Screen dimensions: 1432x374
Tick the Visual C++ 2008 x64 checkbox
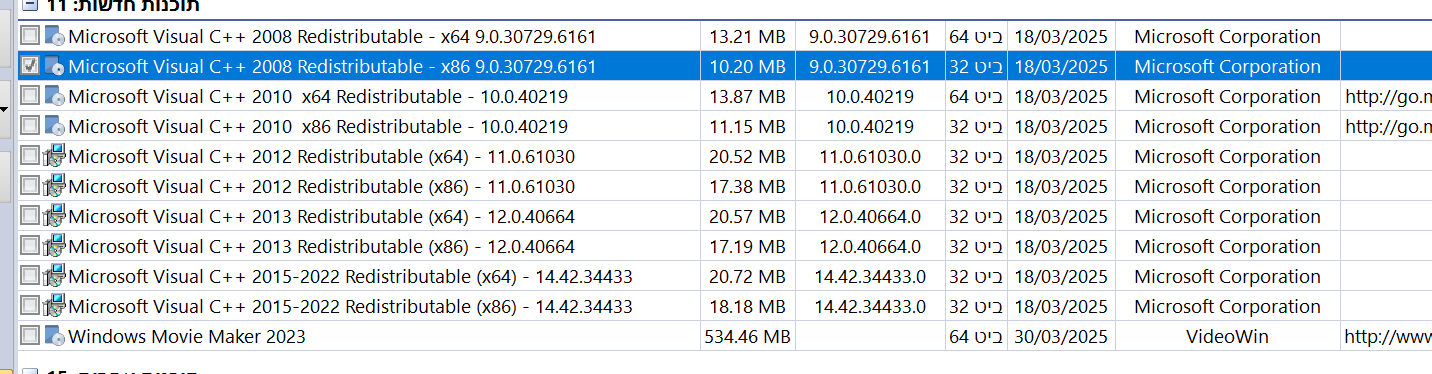30,37
